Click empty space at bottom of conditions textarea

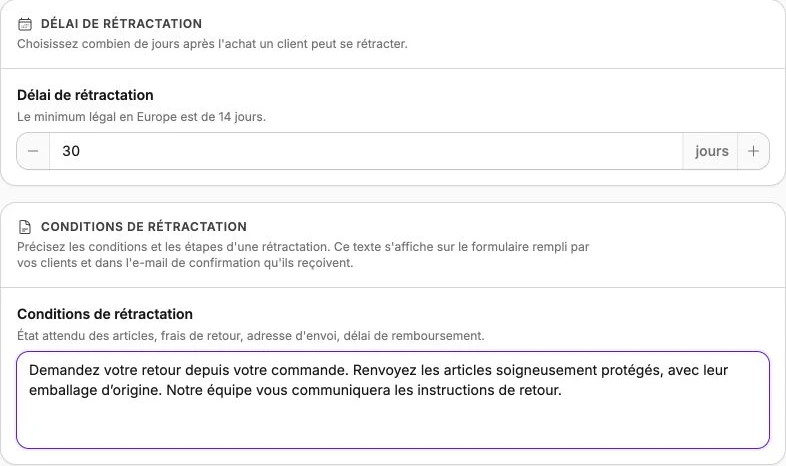(x=393, y=426)
